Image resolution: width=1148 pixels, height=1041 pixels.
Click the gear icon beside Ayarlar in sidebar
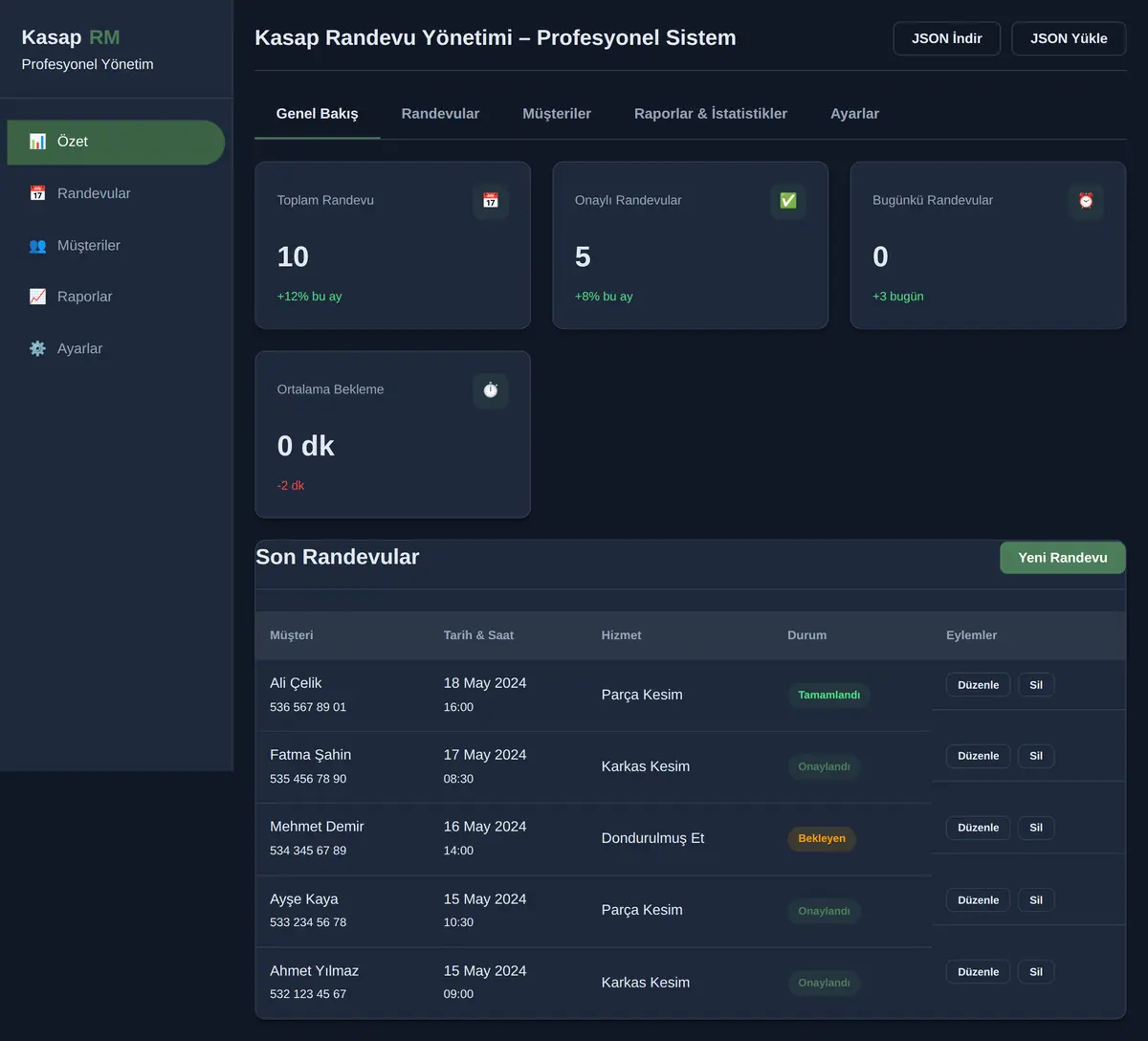[x=37, y=349]
